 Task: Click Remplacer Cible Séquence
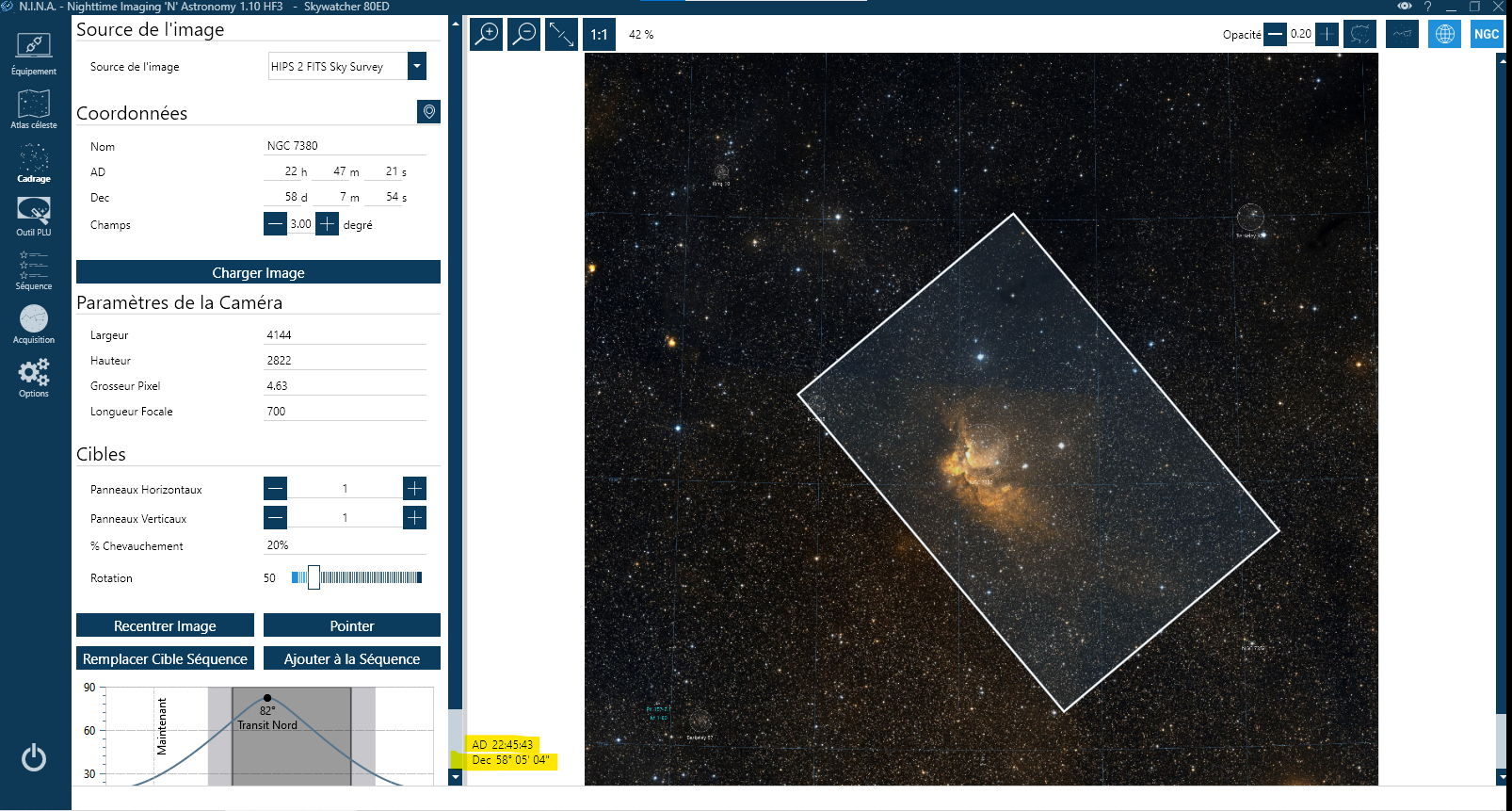pyautogui.click(x=165, y=658)
